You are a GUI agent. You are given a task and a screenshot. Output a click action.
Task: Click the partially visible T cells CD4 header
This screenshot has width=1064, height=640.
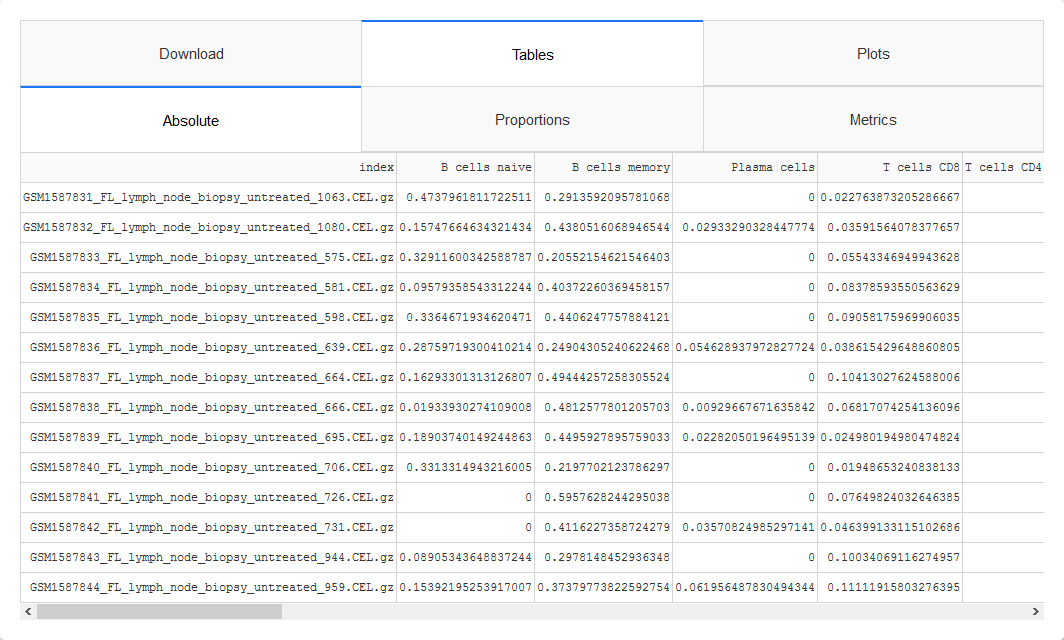click(1003, 168)
